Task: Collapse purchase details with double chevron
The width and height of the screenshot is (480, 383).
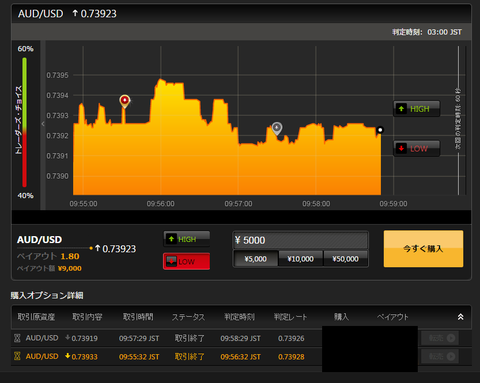Action: (460, 317)
